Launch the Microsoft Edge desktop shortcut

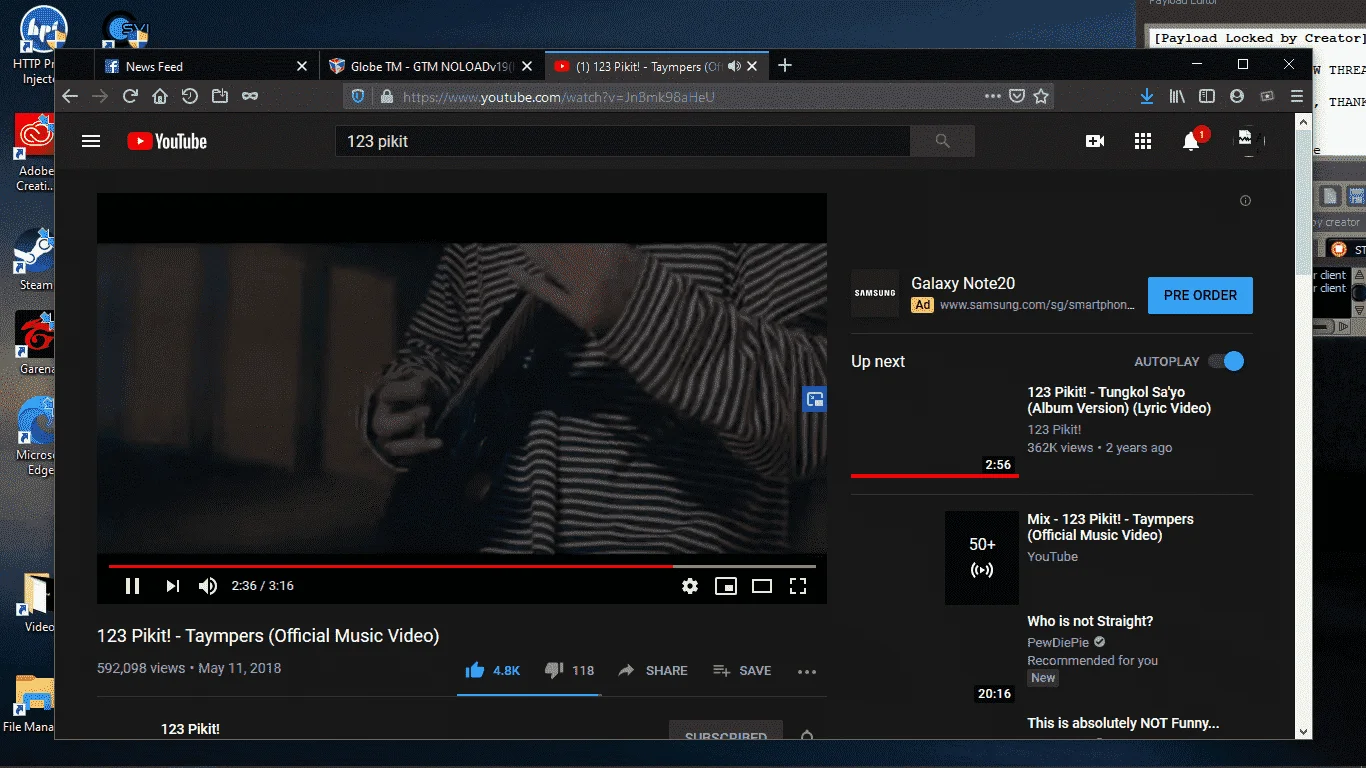pos(35,436)
